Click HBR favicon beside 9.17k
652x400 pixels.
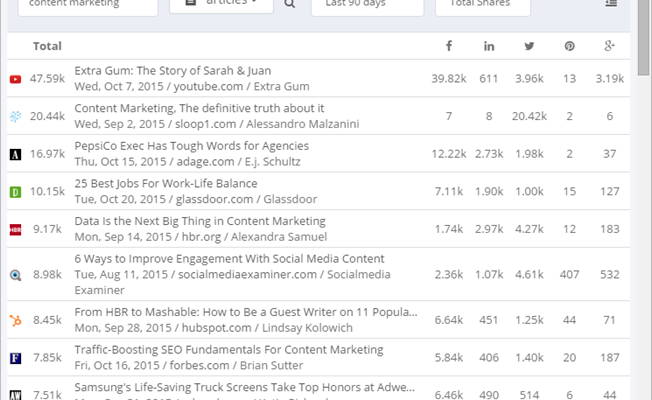click(x=15, y=230)
